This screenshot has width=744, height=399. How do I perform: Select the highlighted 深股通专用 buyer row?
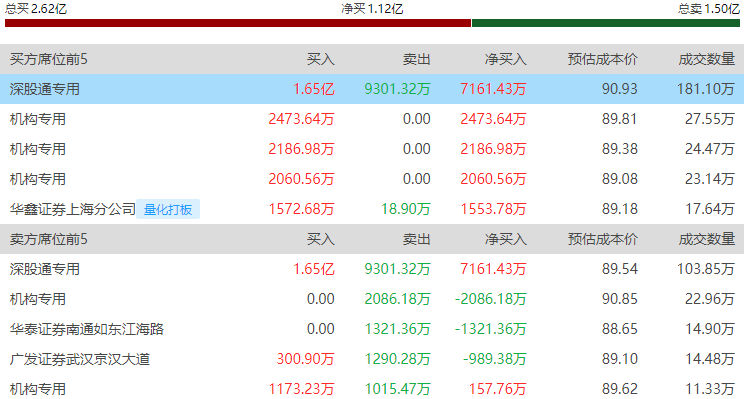click(x=372, y=89)
